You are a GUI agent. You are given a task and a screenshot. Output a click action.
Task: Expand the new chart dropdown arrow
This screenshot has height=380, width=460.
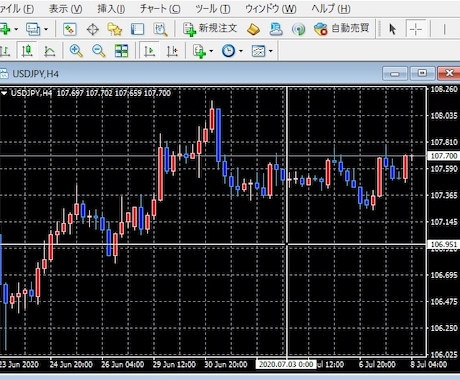click(x=16, y=29)
